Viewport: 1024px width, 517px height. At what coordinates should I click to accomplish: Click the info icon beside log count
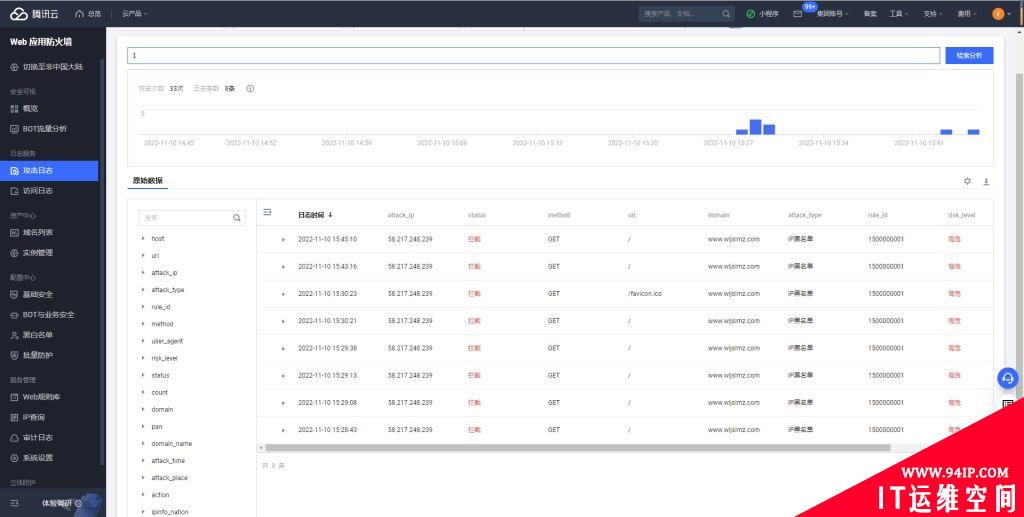250,89
